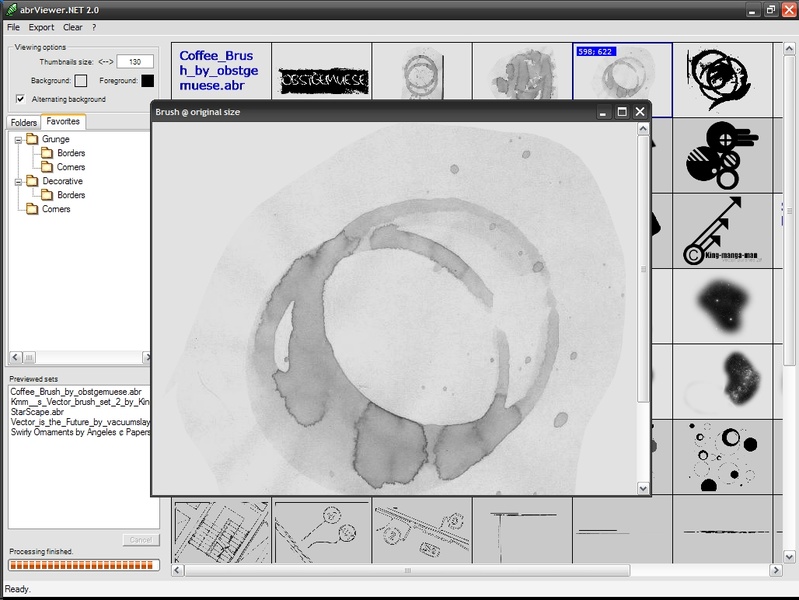Viewport: 799px width, 600px height.
Task: Select the King-manga-man arrow brush thumbnail
Action: [722, 230]
